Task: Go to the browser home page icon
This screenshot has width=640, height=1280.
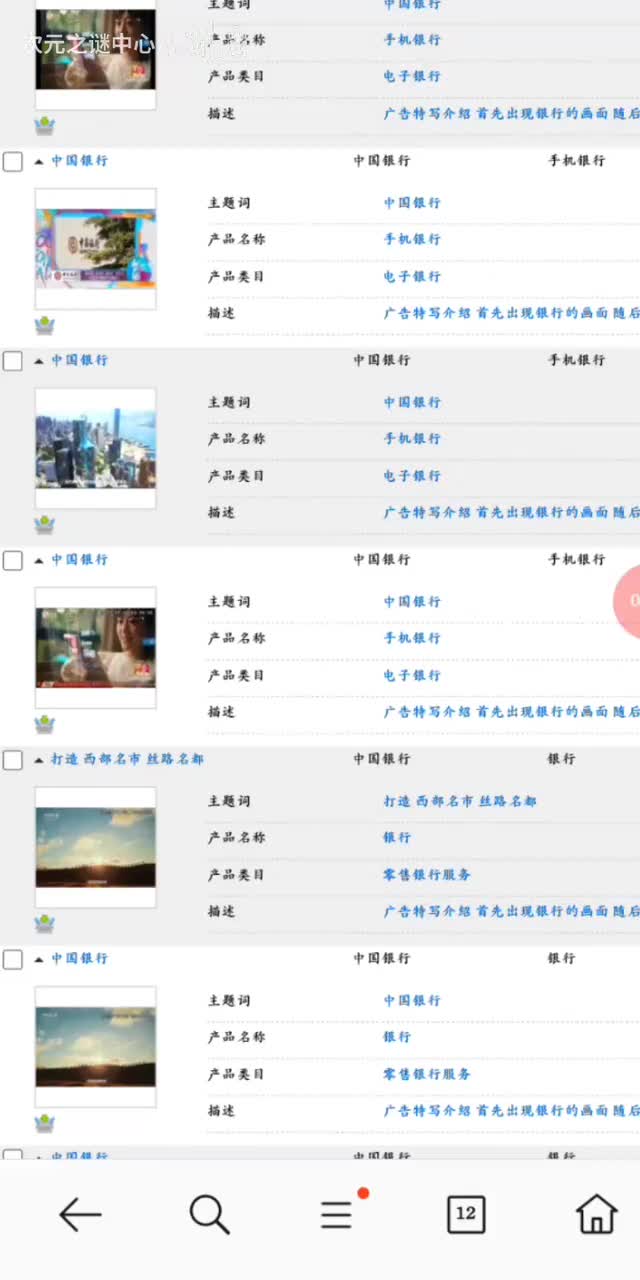Action: tap(596, 1214)
